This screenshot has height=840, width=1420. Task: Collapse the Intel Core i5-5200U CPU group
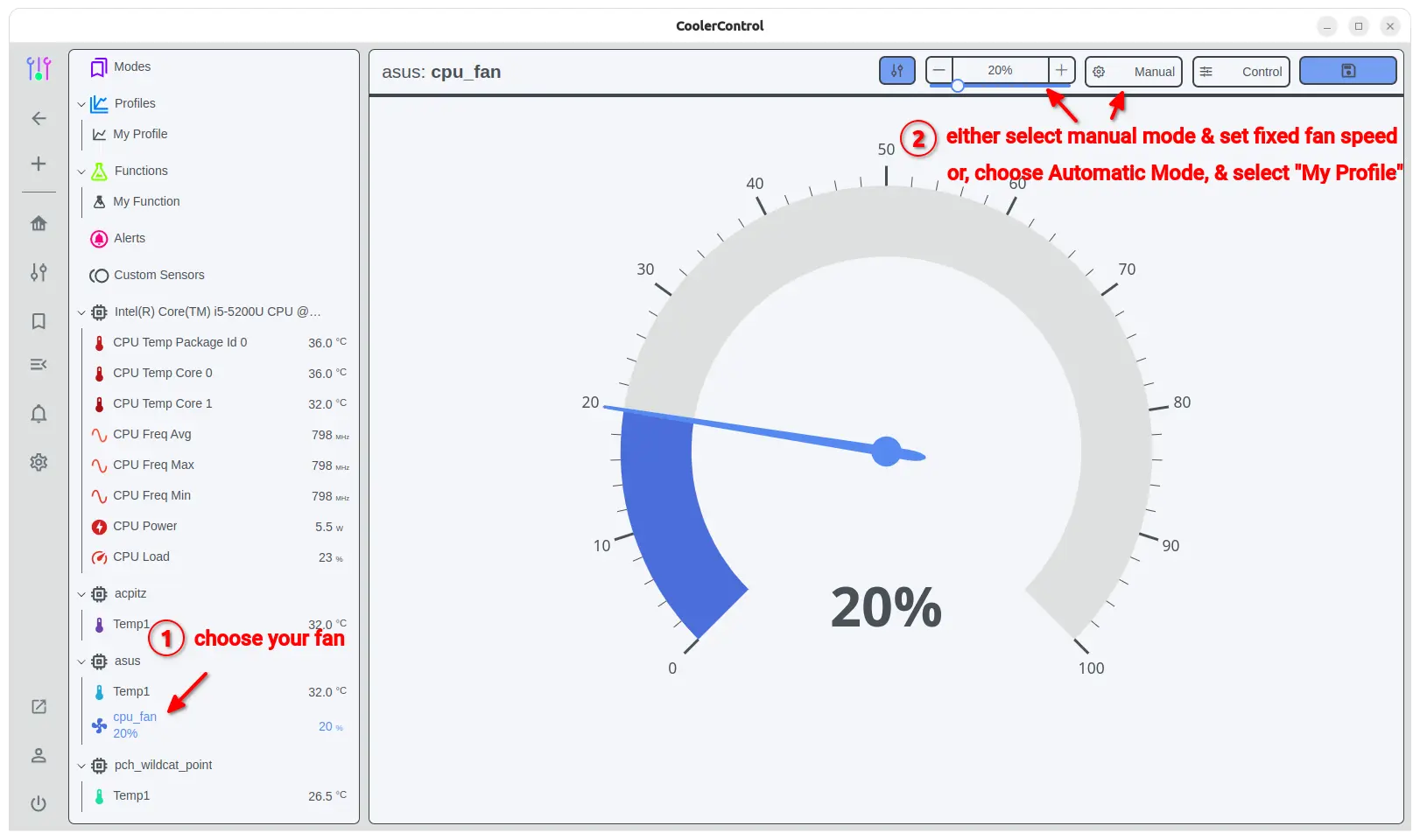[81, 312]
